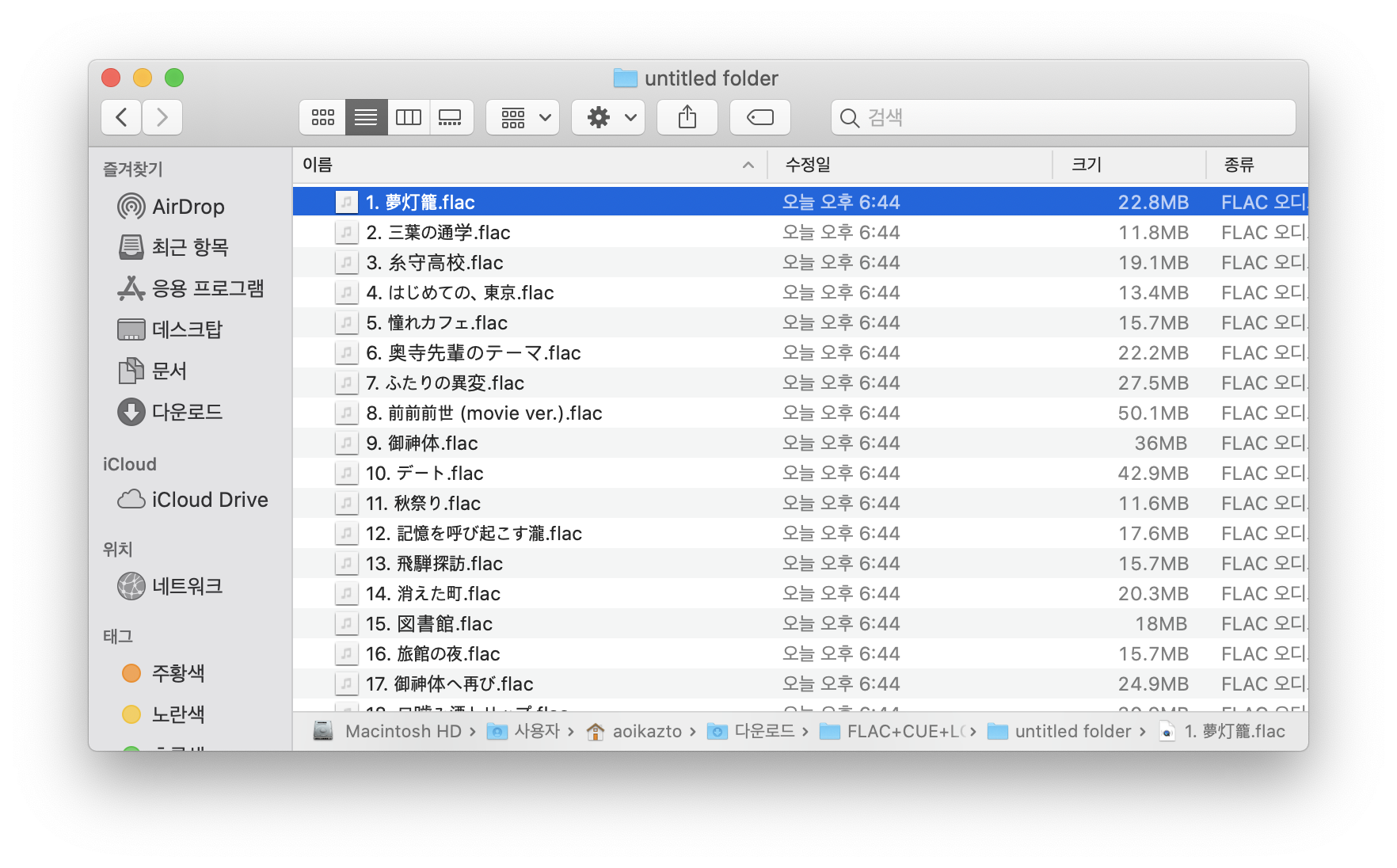Click 다운로드 folder in the path bar

tap(752, 731)
